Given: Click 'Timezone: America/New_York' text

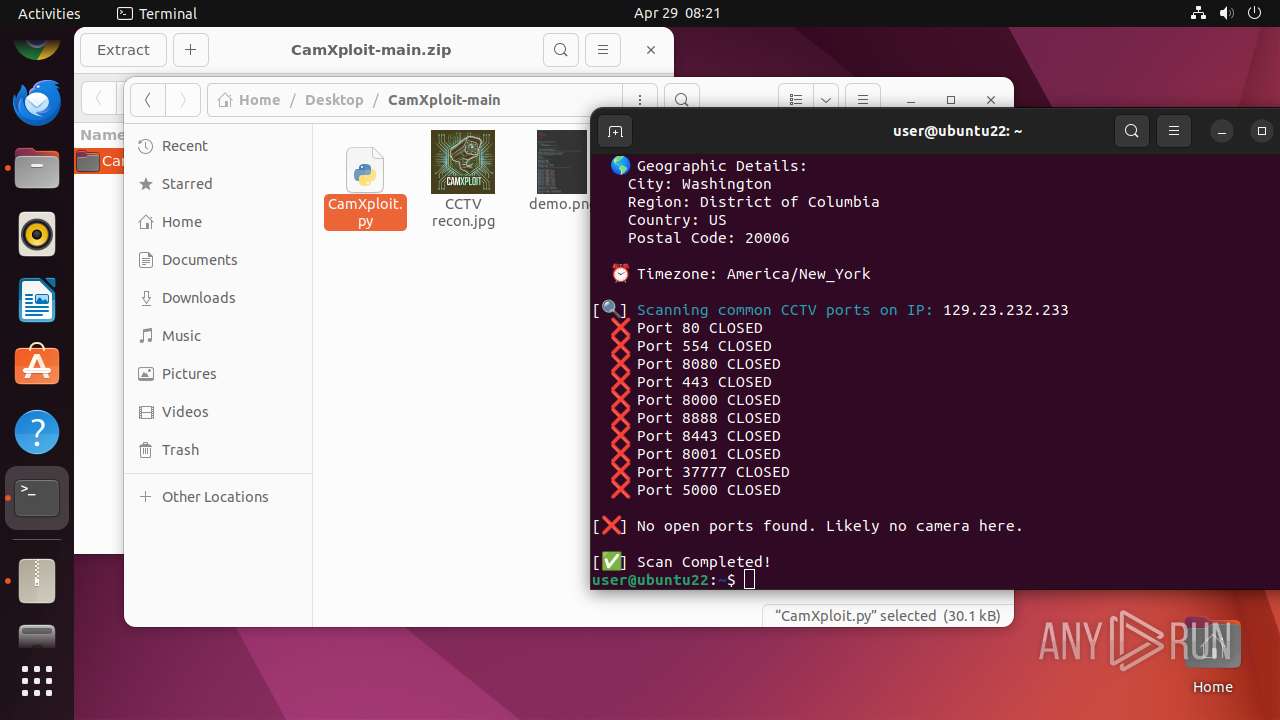Looking at the screenshot, I should point(753,274).
